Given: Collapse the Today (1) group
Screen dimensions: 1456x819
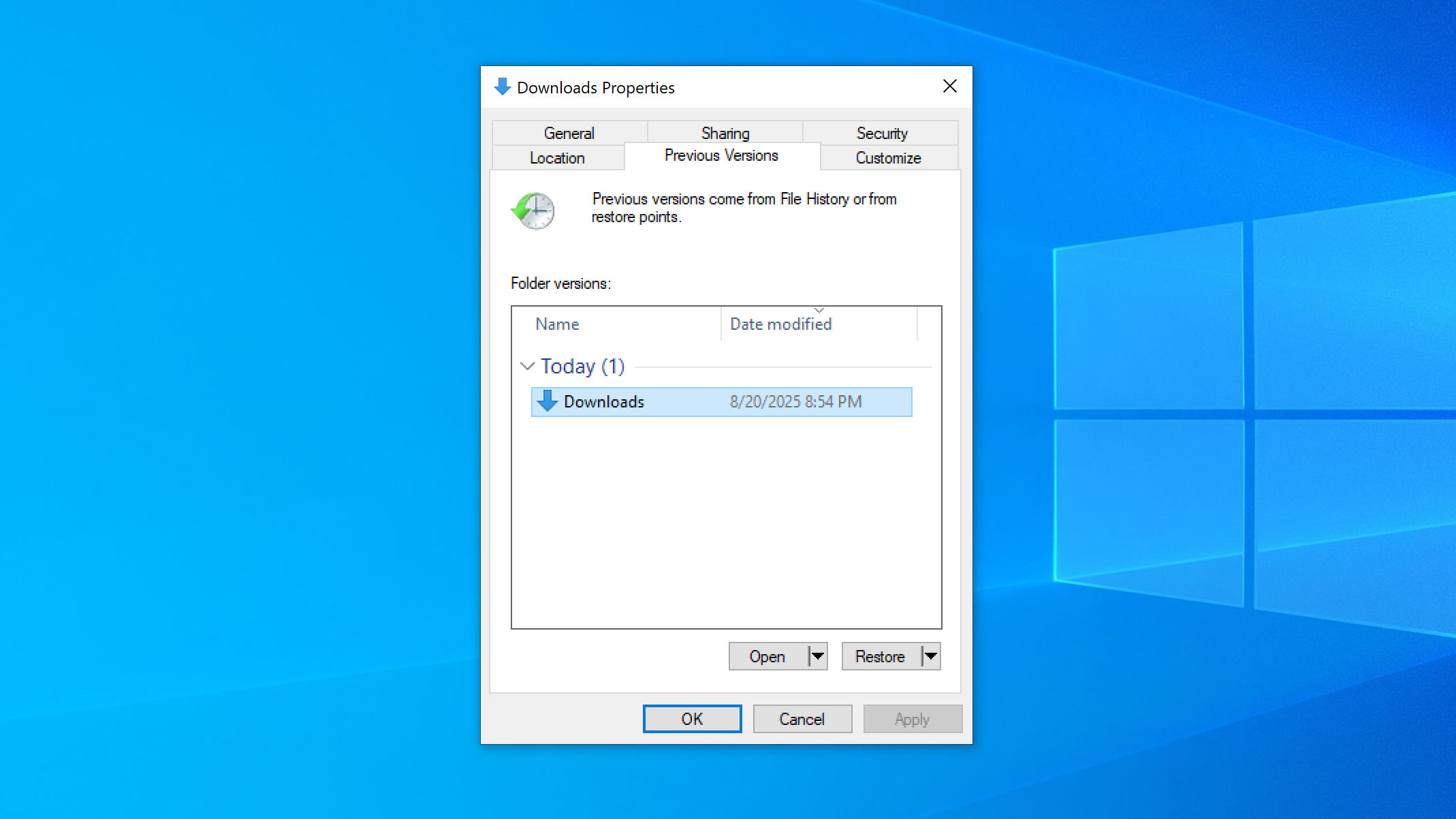Looking at the screenshot, I should (x=526, y=366).
